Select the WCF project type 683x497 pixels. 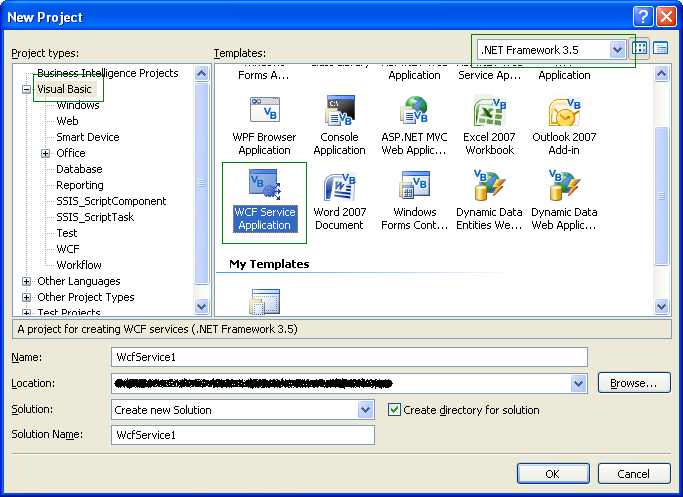tap(68, 249)
